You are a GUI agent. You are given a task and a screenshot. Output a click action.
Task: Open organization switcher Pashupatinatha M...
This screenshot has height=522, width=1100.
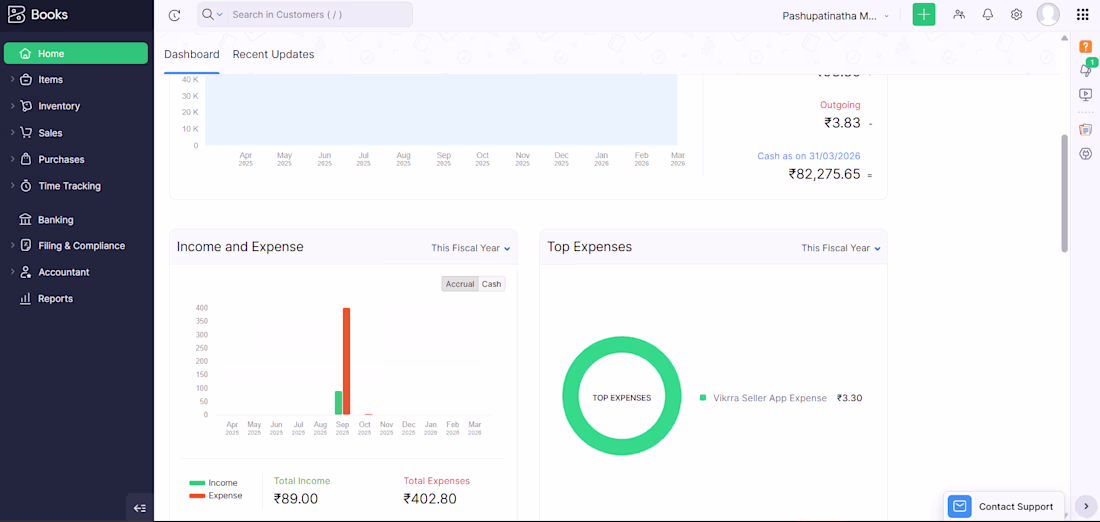(836, 15)
